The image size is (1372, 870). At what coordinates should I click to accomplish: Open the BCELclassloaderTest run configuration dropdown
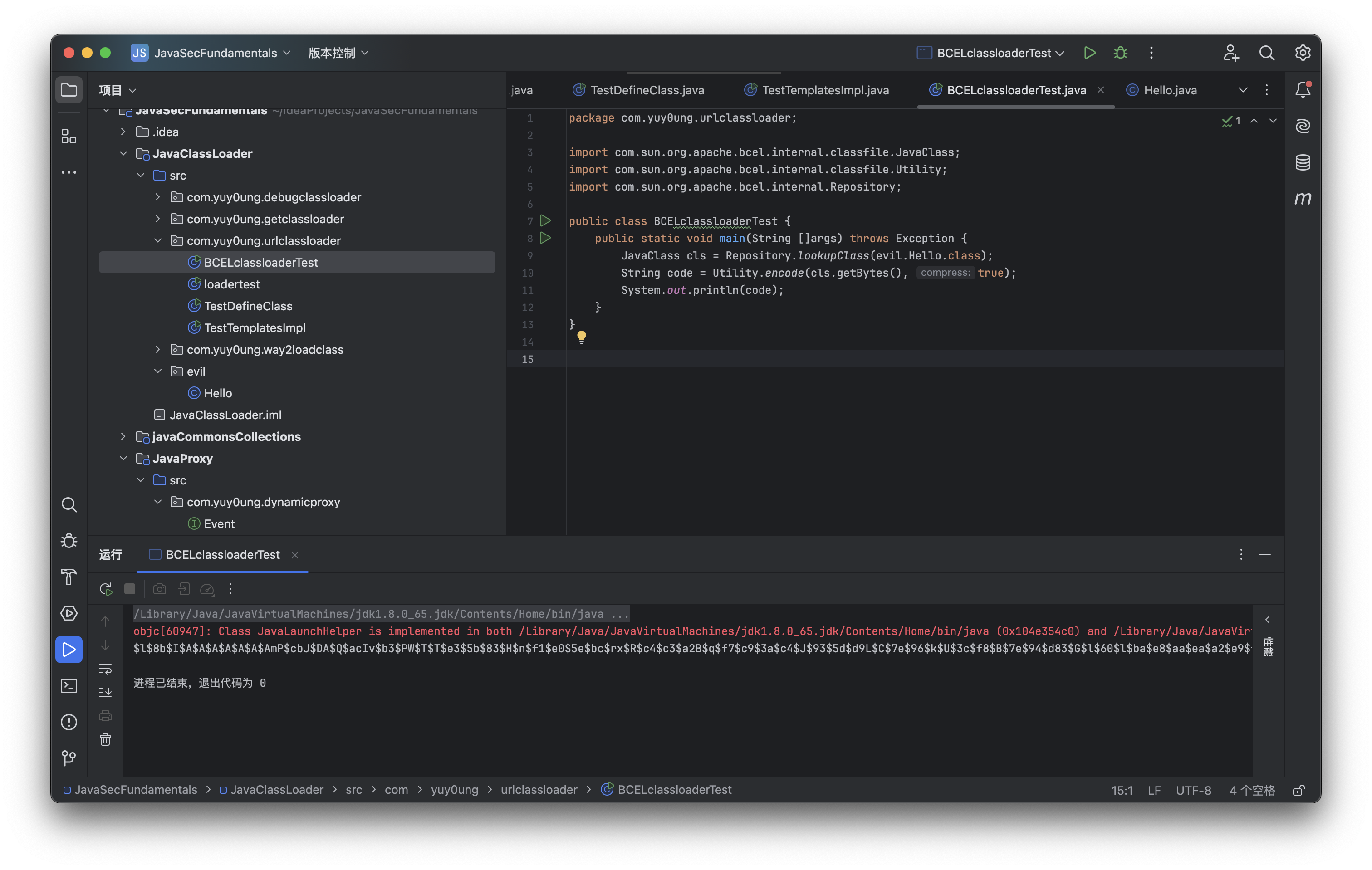tap(994, 53)
